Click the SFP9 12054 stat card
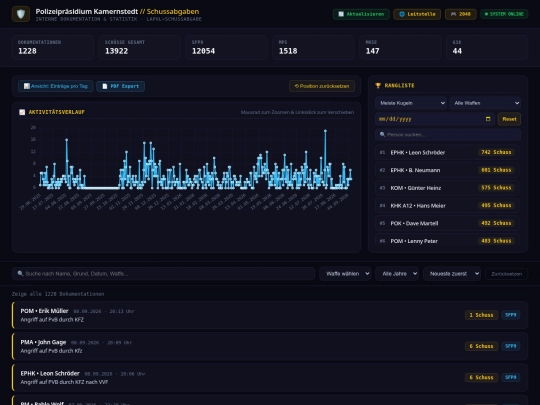 coord(227,47)
